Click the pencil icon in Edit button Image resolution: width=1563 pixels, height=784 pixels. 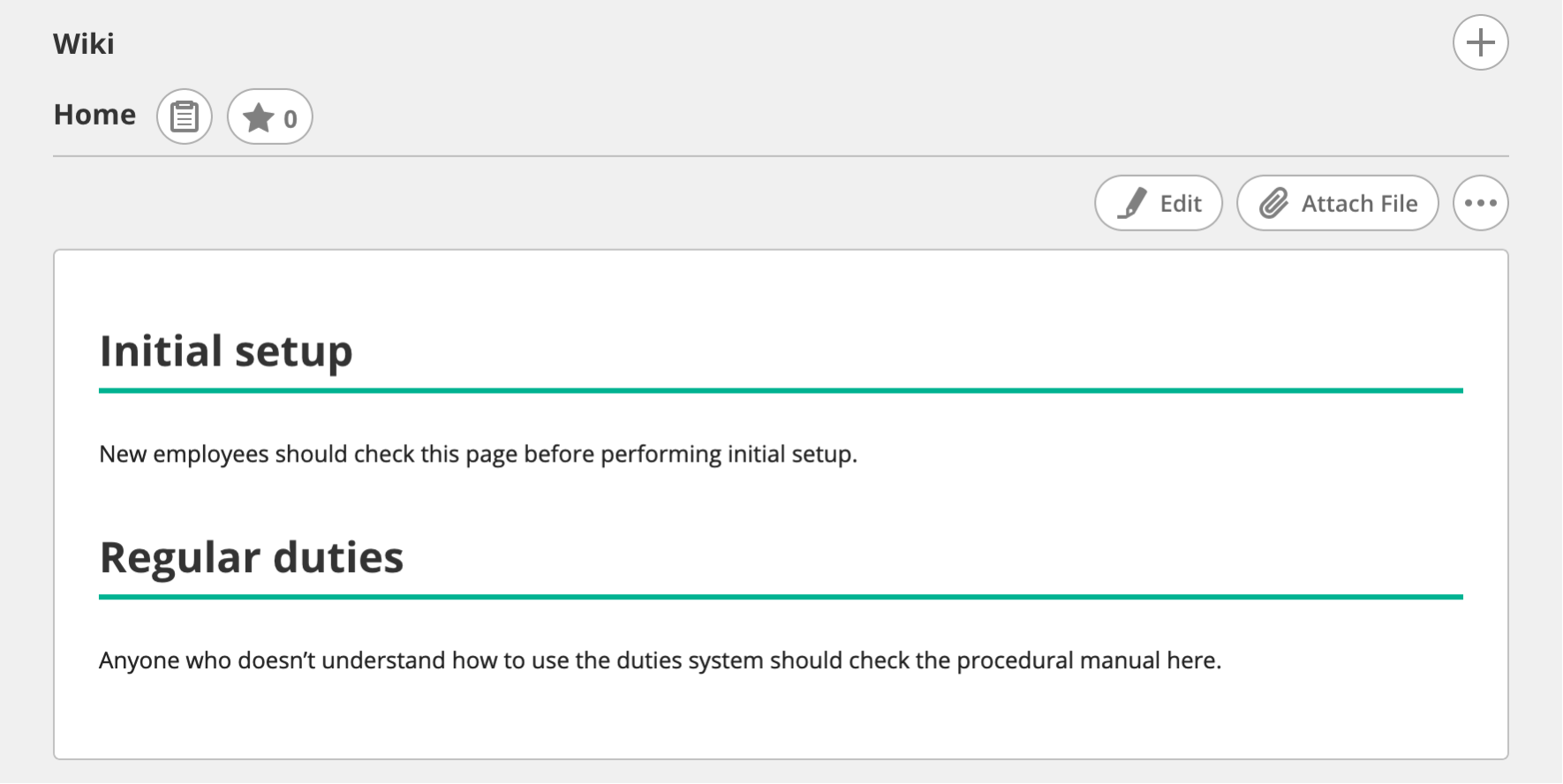(1132, 203)
